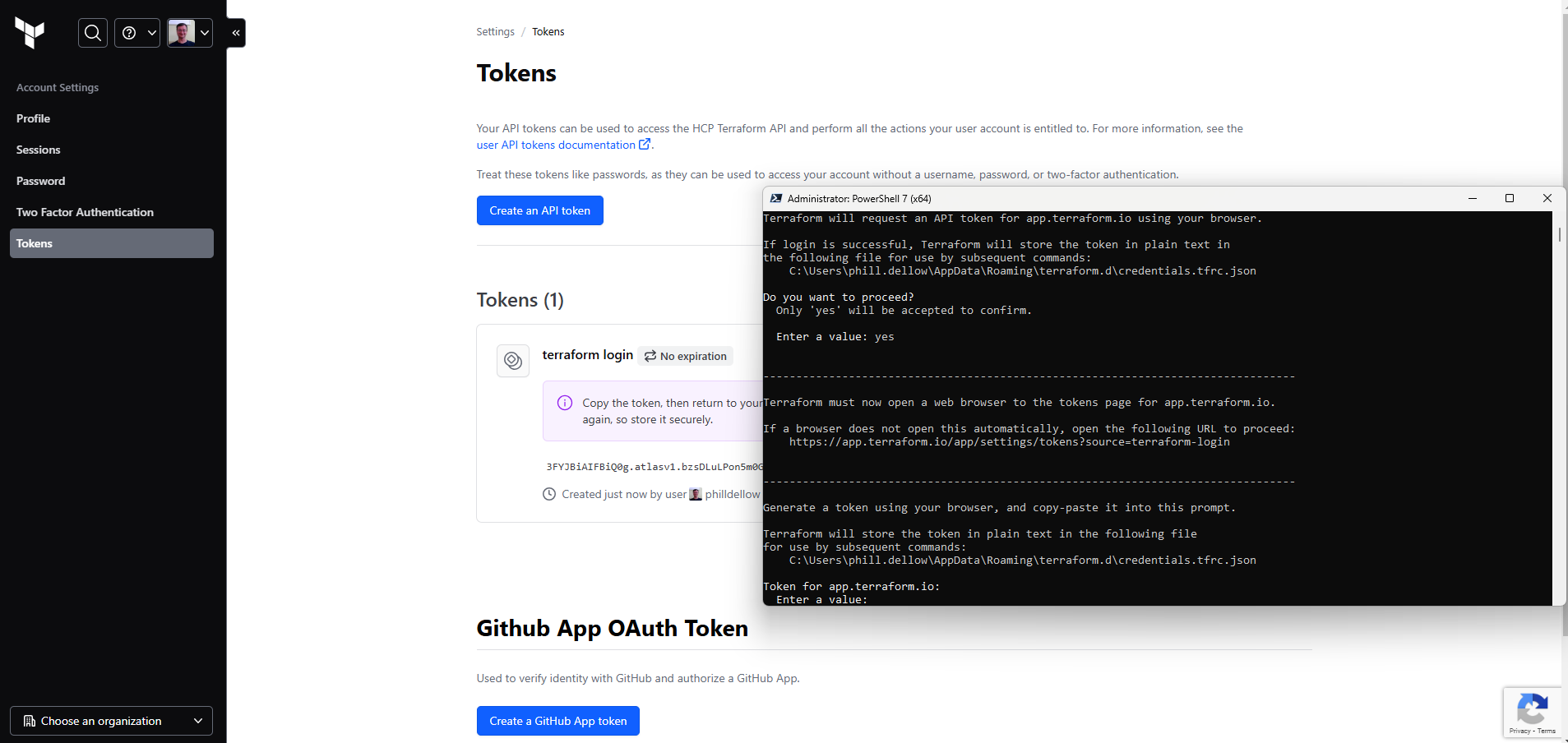Click the reCAPTCHA Terms link
Viewport: 1568px width, 743px height.
pyautogui.click(x=1547, y=731)
